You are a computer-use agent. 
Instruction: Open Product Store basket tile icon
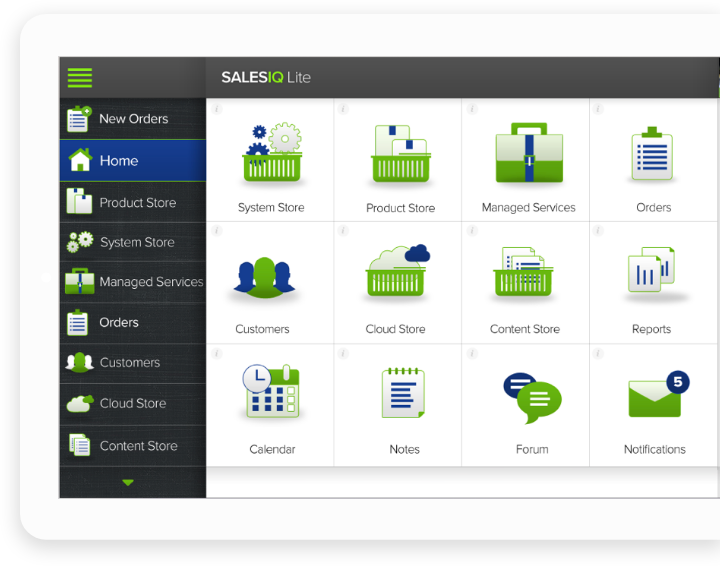[401, 154]
